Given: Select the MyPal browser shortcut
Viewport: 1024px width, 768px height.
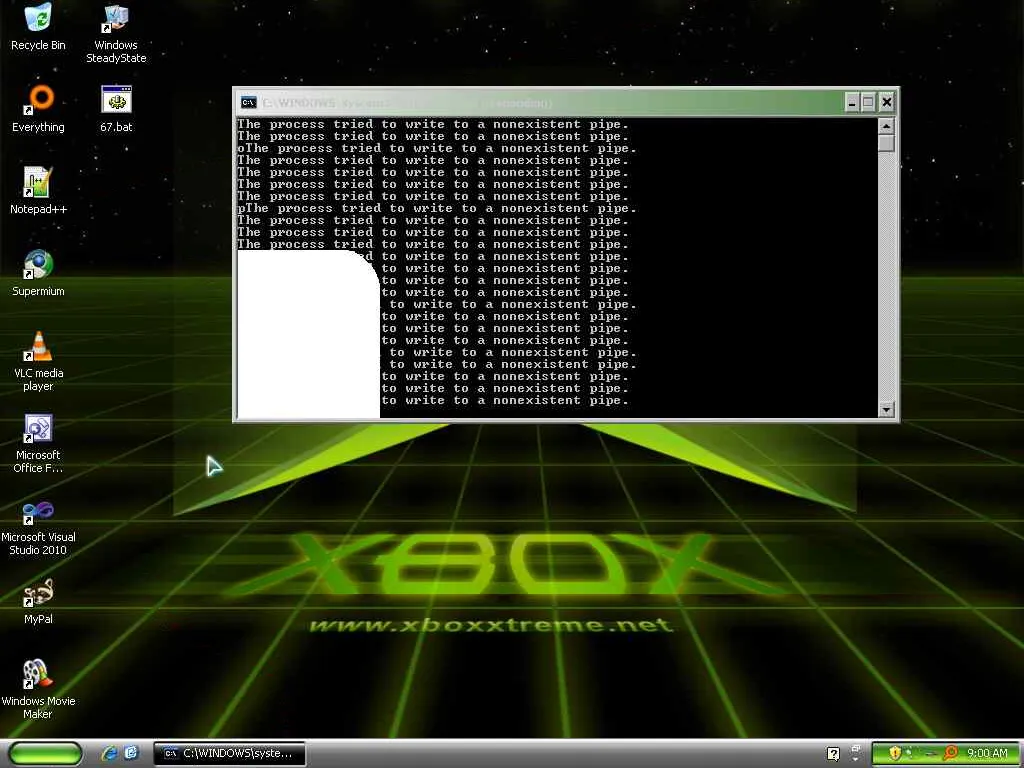Looking at the screenshot, I should [x=39, y=601].
